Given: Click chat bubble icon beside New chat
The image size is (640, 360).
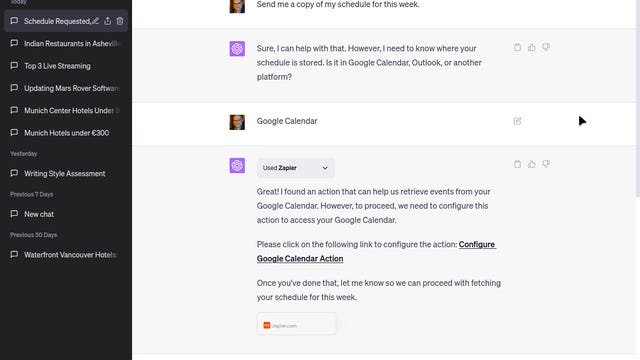Looking at the screenshot, I should 14,213.
